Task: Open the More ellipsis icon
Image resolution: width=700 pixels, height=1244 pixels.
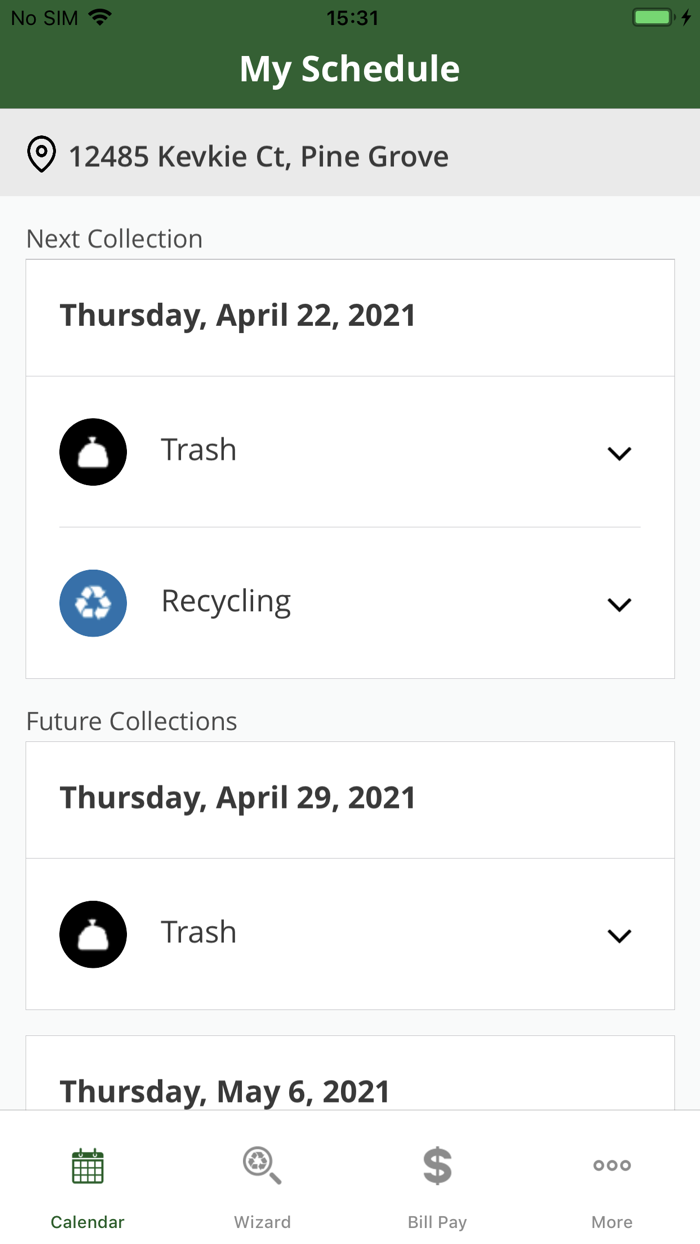Action: [612, 1166]
